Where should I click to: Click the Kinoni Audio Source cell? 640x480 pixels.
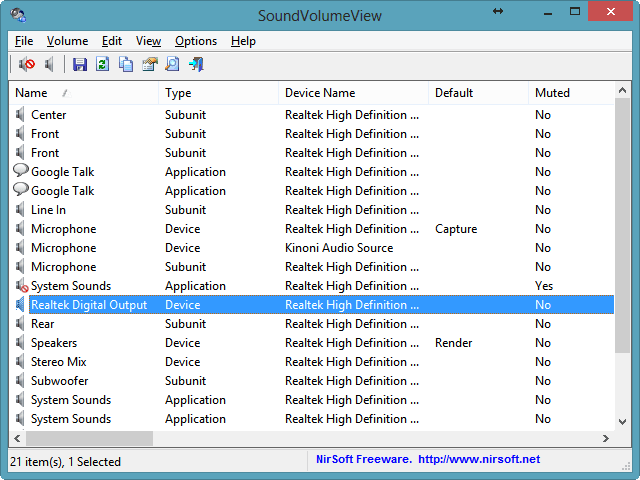coord(339,248)
